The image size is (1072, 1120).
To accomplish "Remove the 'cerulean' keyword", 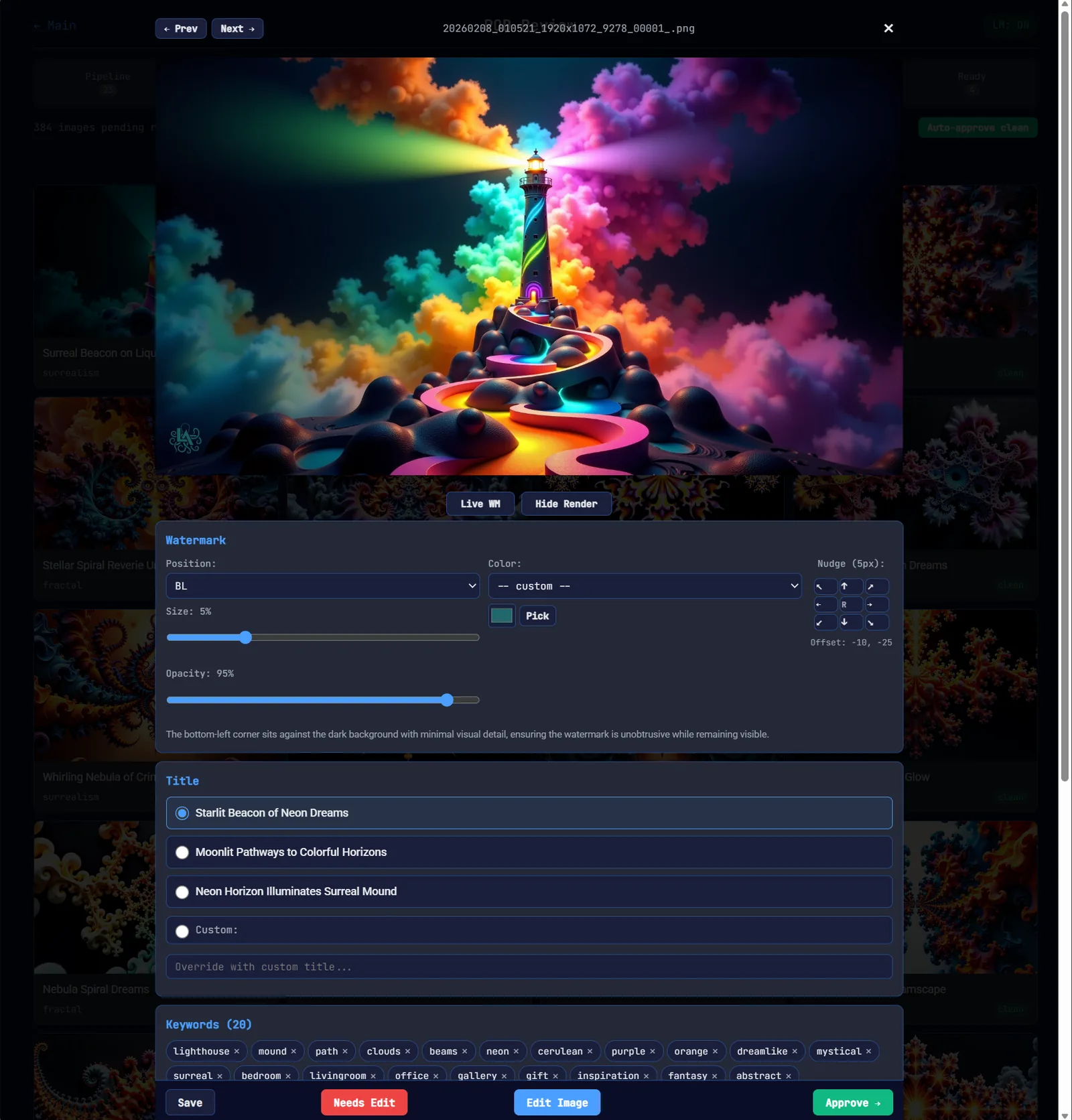I will click(590, 1052).
